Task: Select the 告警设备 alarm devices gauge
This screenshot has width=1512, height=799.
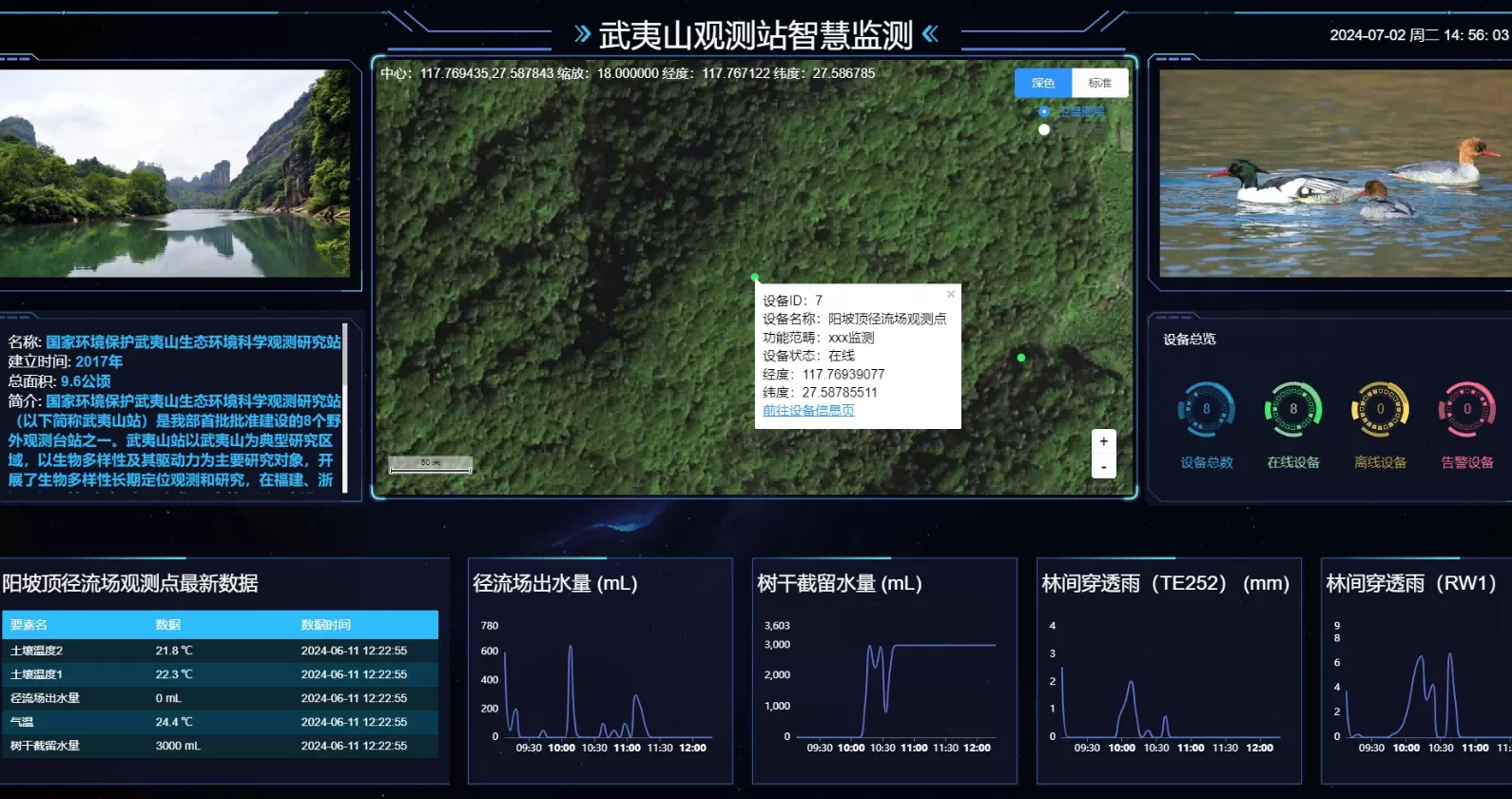Action: click(x=1467, y=409)
